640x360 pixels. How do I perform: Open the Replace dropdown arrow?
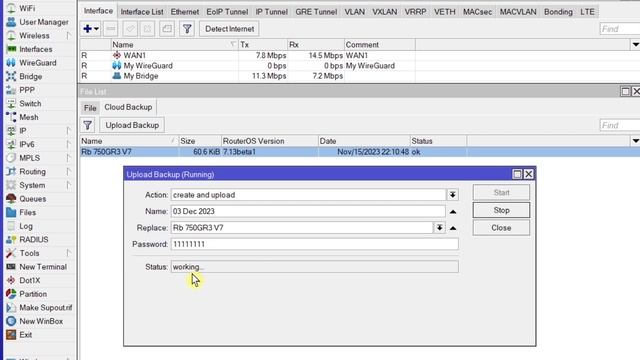(439, 228)
